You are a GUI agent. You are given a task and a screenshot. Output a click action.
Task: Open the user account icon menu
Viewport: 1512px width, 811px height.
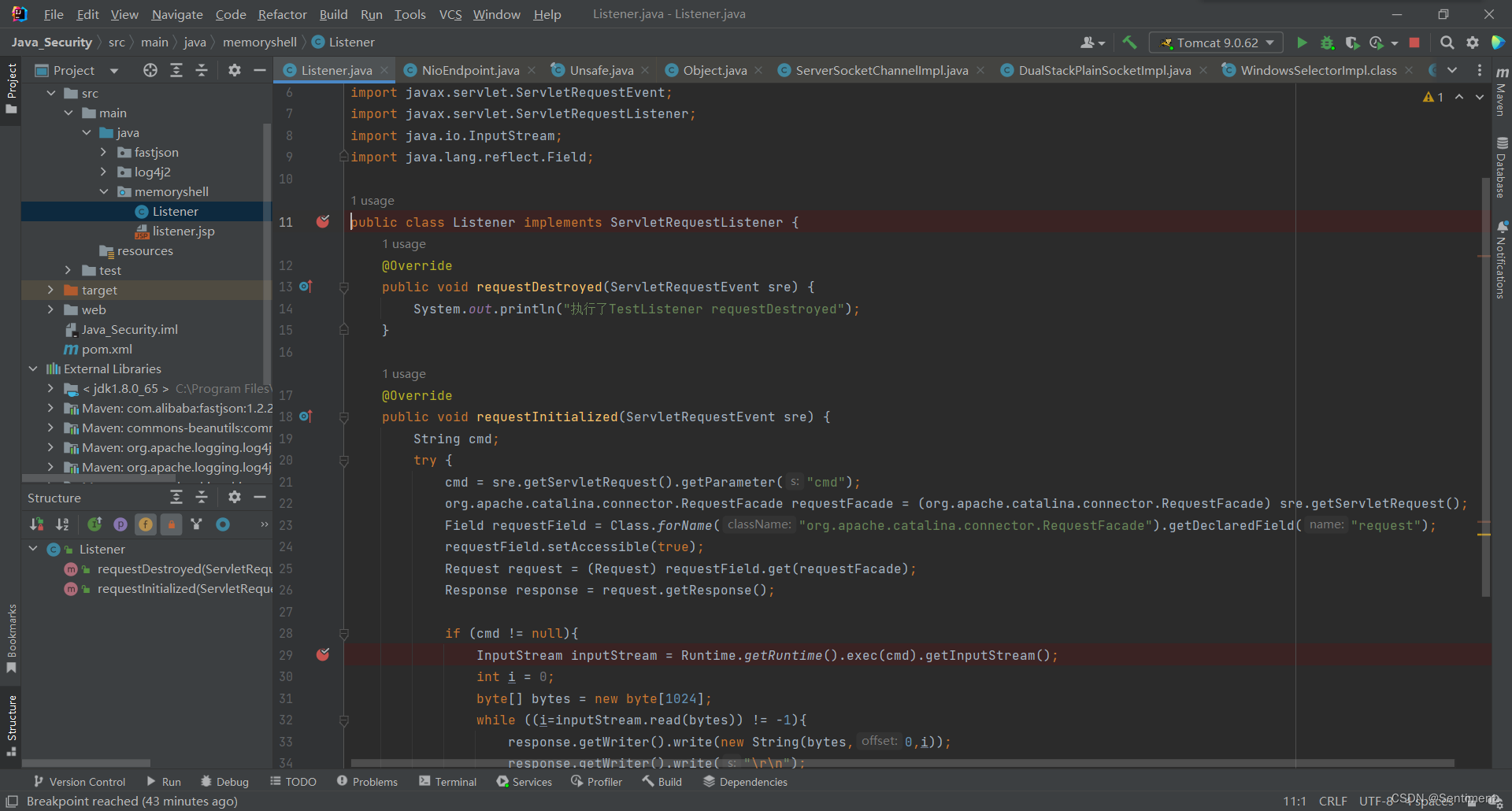[x=1092, y=43]
